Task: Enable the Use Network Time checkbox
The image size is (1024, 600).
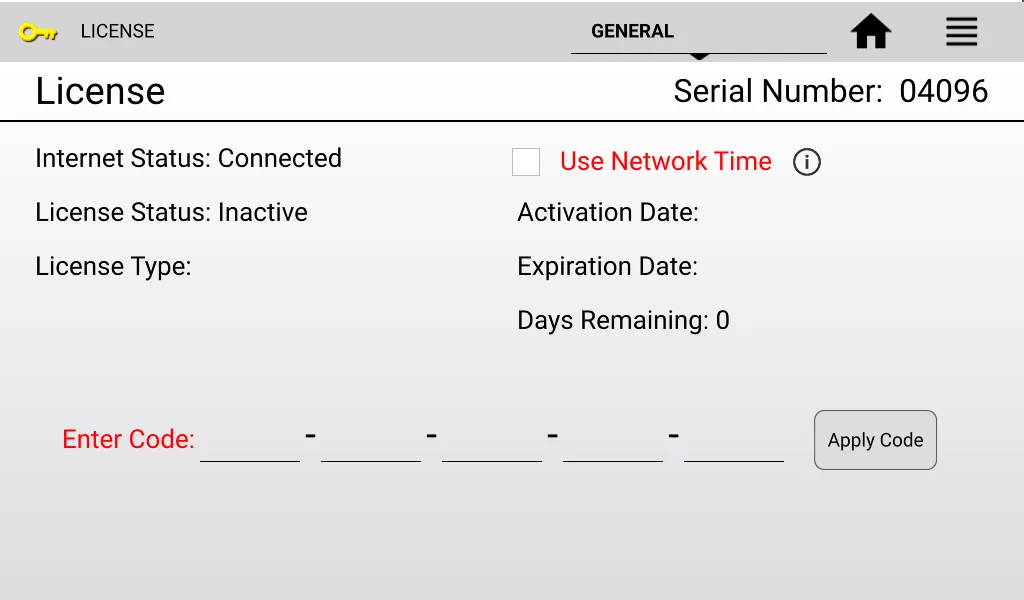Action: [x=526, y=162]
